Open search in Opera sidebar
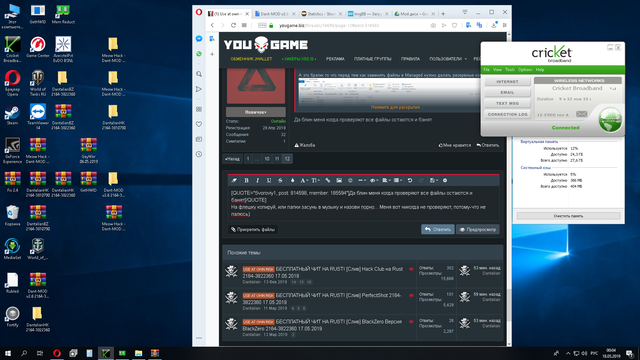640x360 pixels. pos(199,74)
